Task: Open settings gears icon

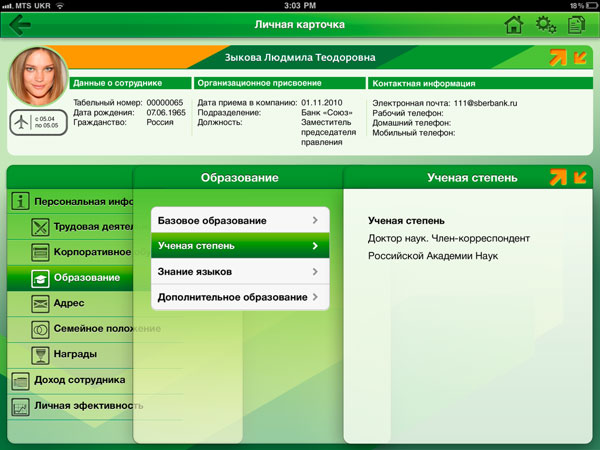Action: click(546, 25)
